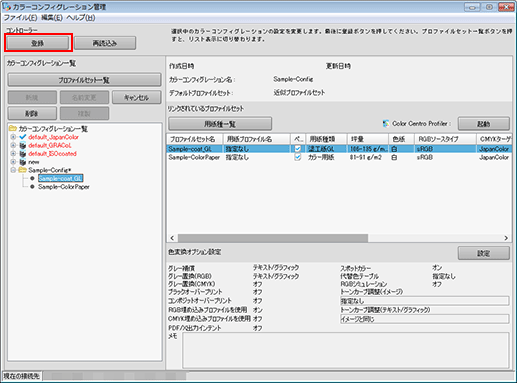This screenshot has height=383, width=517.
Task: Click the 登録 register button
Action: (38, 43)
